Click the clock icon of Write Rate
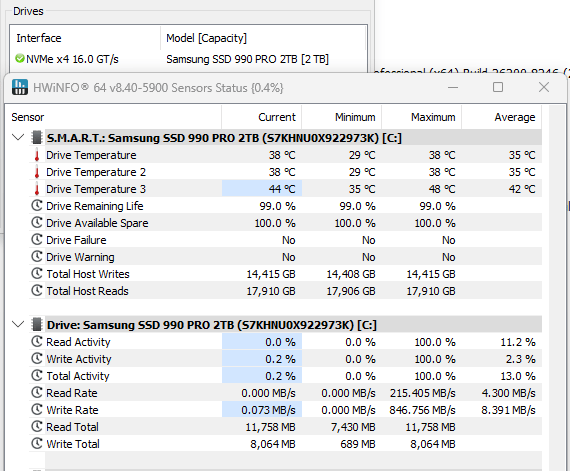 [x=37, y=409]
